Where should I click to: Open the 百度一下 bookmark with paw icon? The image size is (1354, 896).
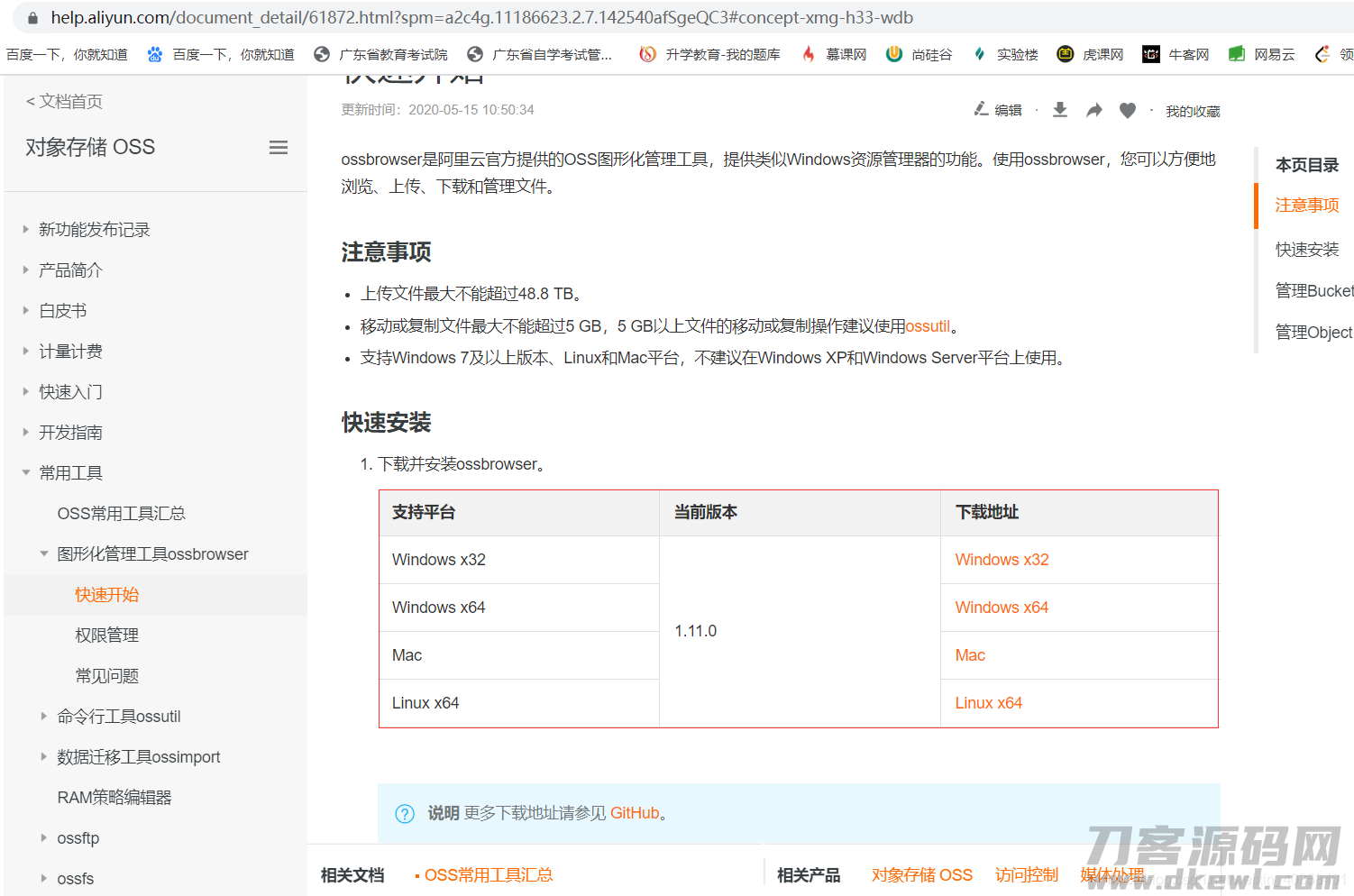221,55
